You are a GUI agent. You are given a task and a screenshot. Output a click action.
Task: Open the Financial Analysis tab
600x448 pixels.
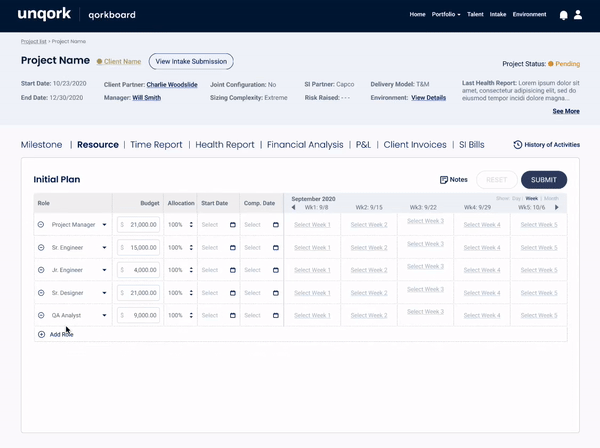click(305, 145)
